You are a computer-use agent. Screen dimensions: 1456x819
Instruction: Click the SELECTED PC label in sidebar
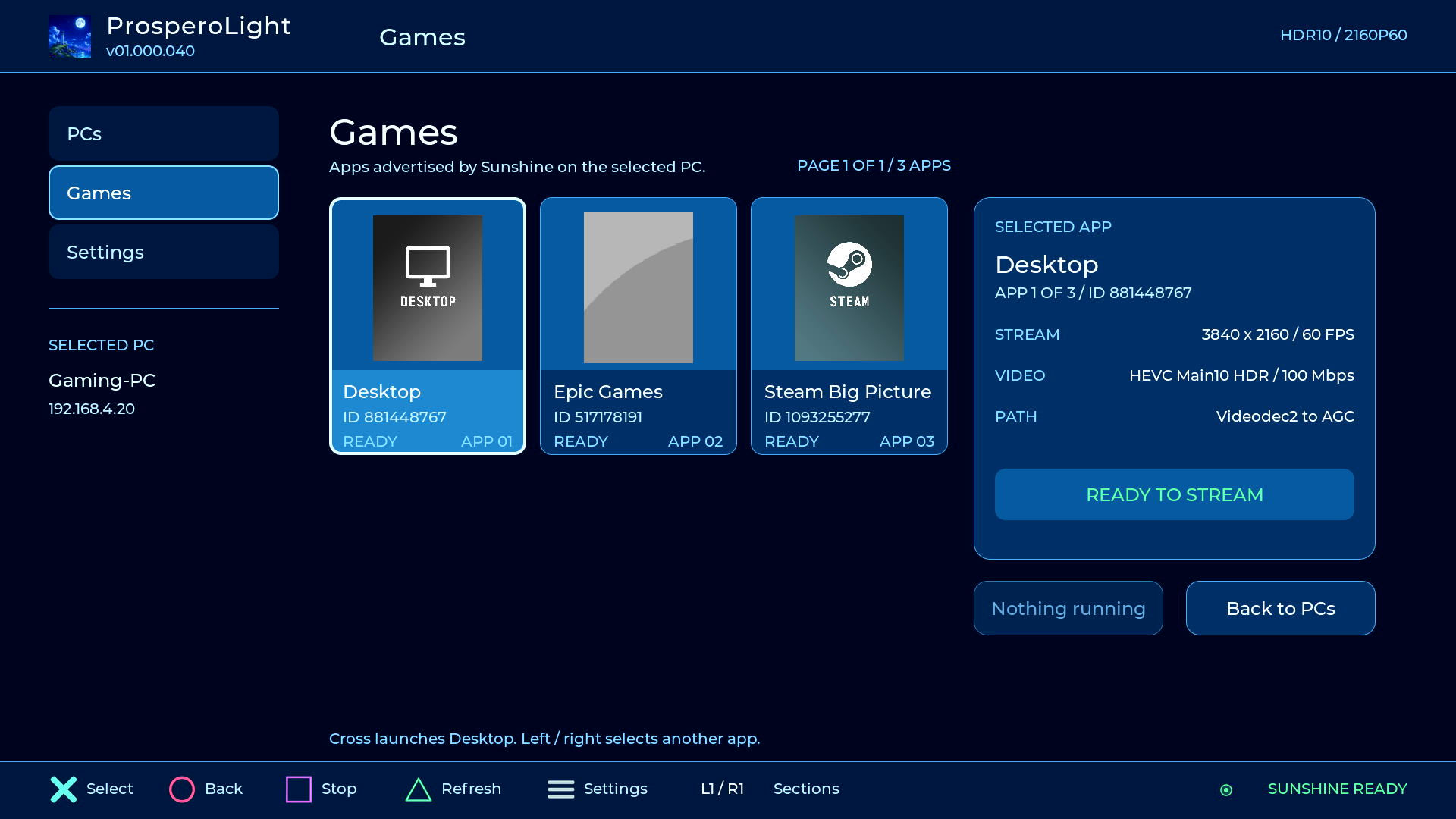pos(101,345)
